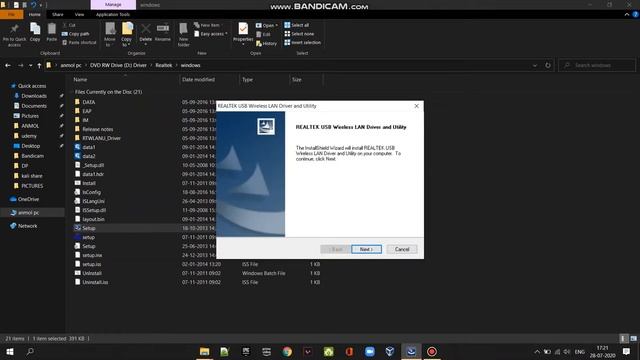Image resolution: width=640 pixels, height=360 pixels.
Task: Click Next in the Realtek installer
Action: click(x=366, y=249)
